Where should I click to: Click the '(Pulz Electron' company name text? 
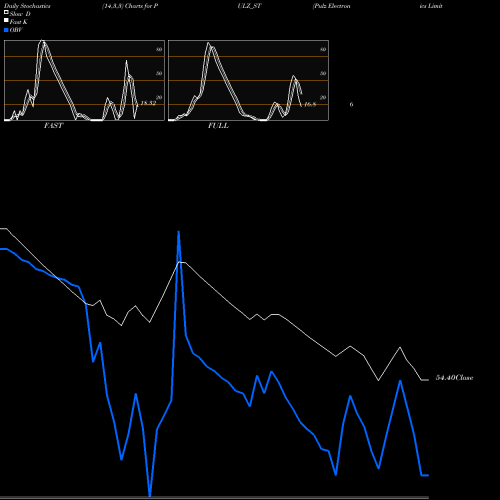(x=331, y=6)
